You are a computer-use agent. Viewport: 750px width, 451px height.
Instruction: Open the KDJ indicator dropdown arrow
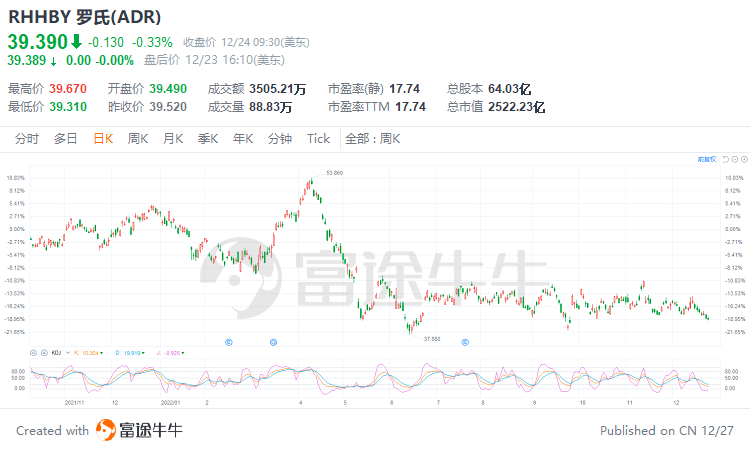(68, 352)
